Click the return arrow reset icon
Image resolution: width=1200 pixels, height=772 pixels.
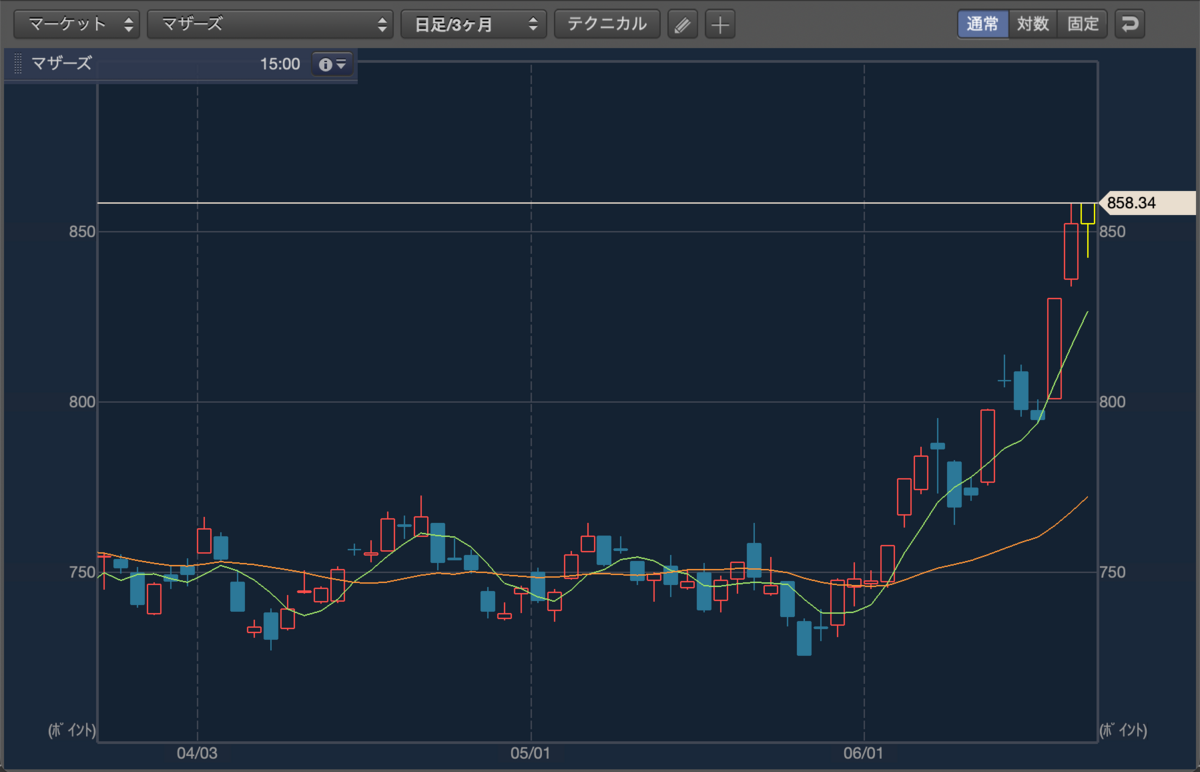(1130, 24)
